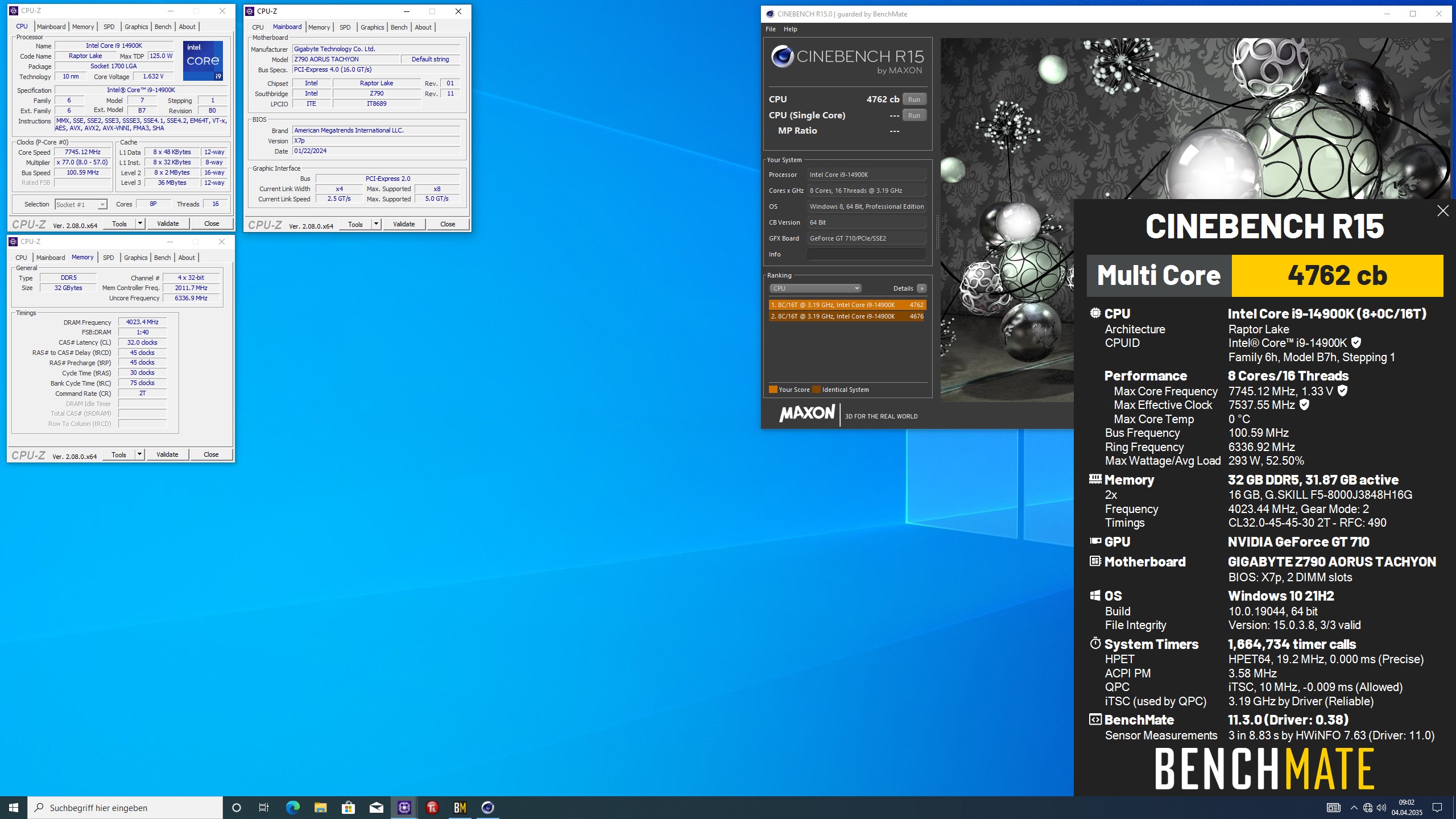The image size is (1456, 819).
Task: Open Task View on the taskbar
Action: pyautogui.click(x=264, y=807)
